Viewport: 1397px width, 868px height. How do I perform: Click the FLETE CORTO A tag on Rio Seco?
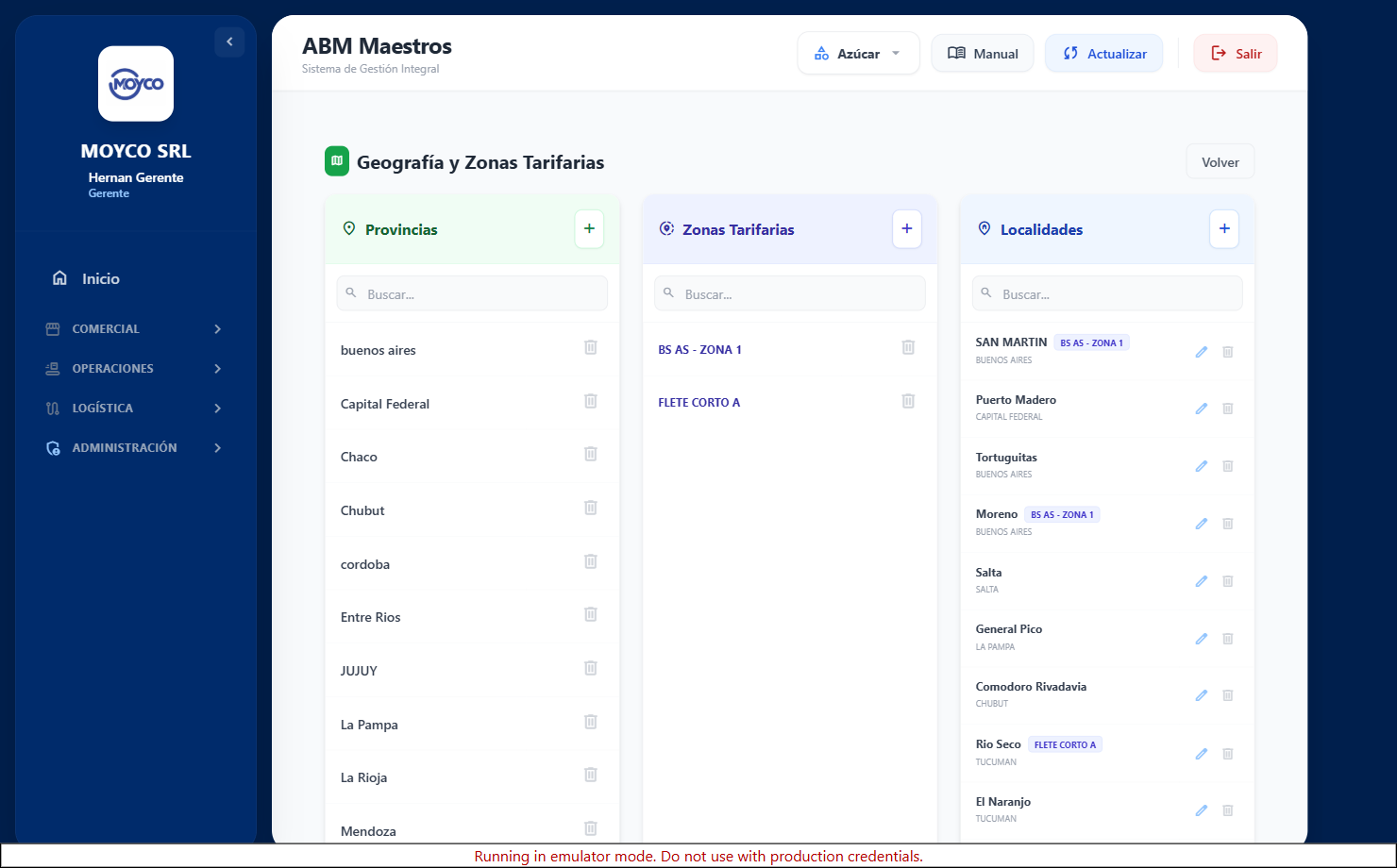pyautogui.click(x=1065, y=744)
